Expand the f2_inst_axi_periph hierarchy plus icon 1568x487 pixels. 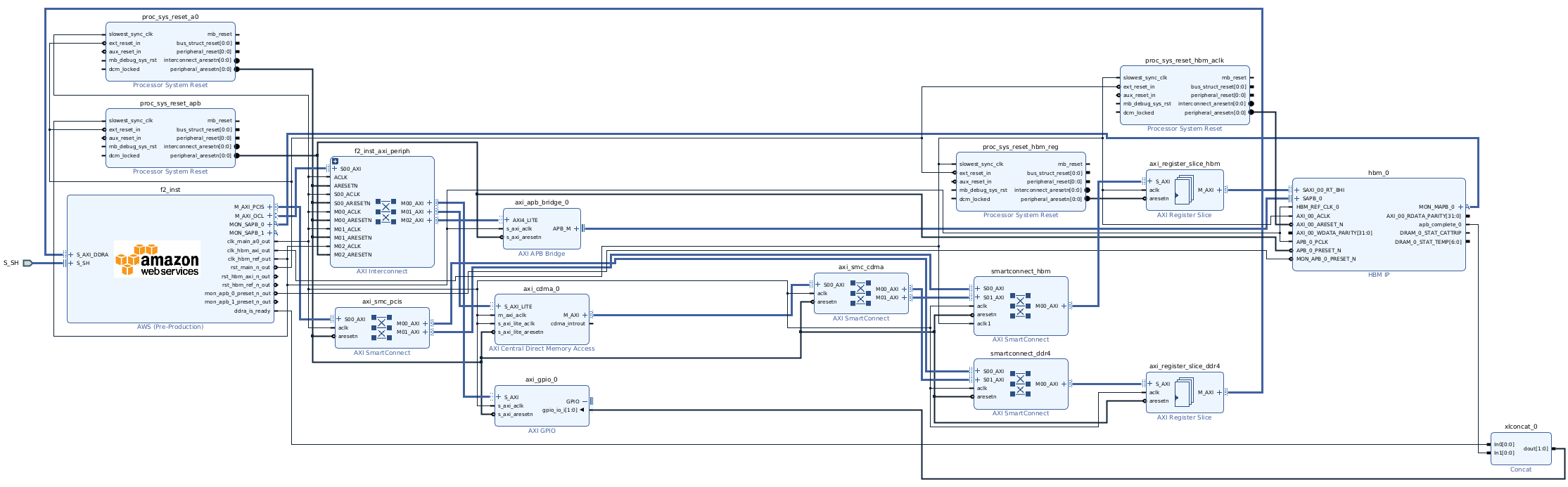[x=335, y=162]
